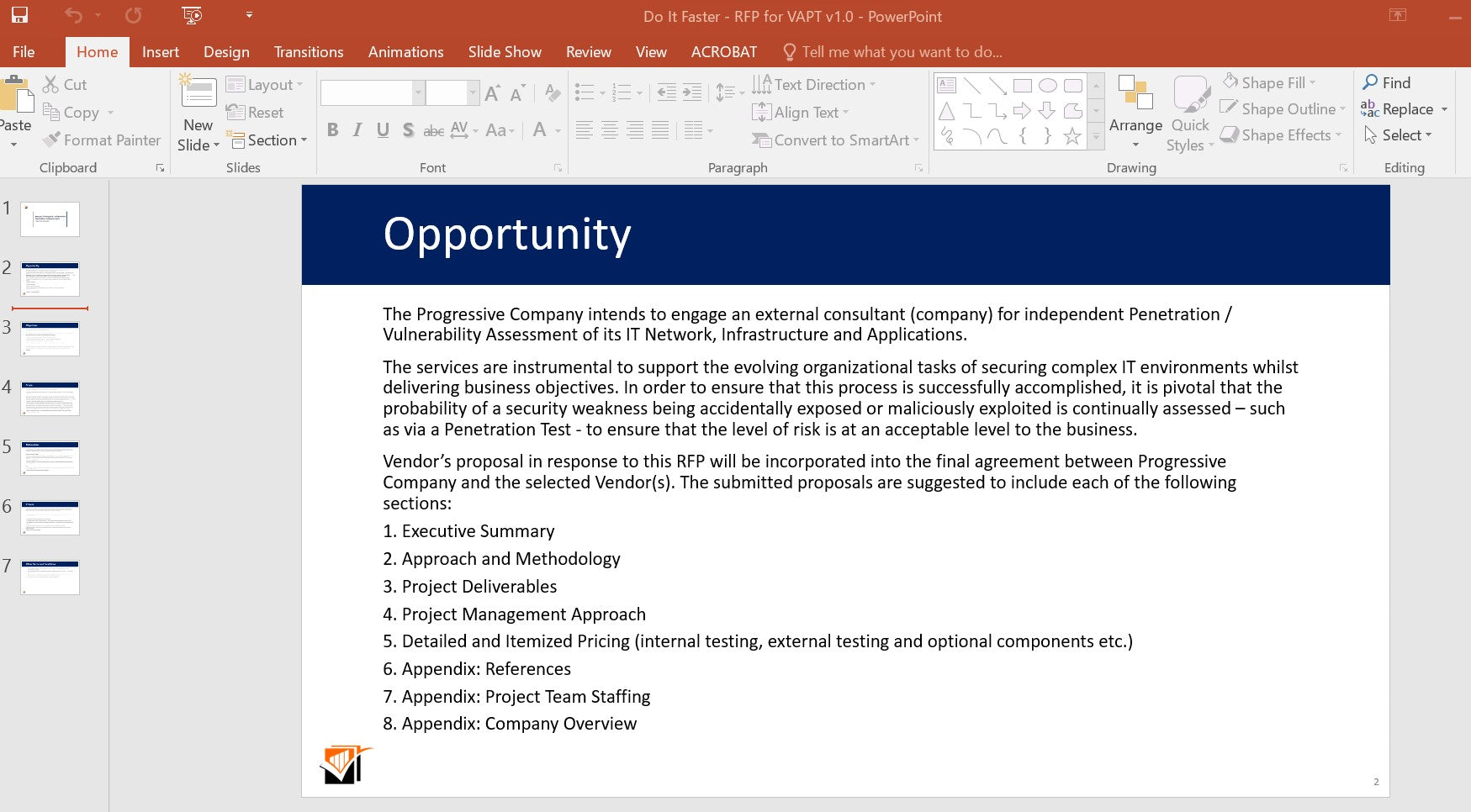Screen dimensions: 1471x812
Task: Open the Arrange menu
Action: 1135,113
